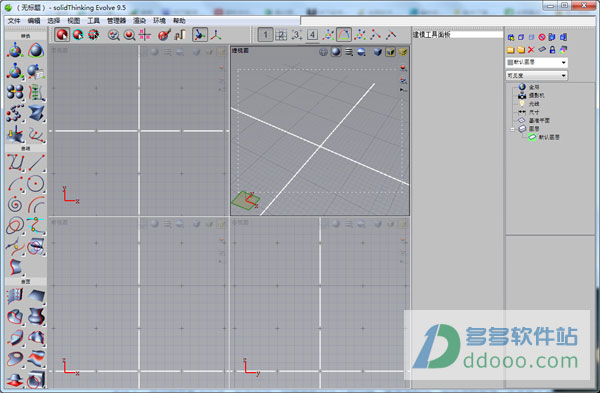Select 摄影机 camera item in tree

pos(536,95)
